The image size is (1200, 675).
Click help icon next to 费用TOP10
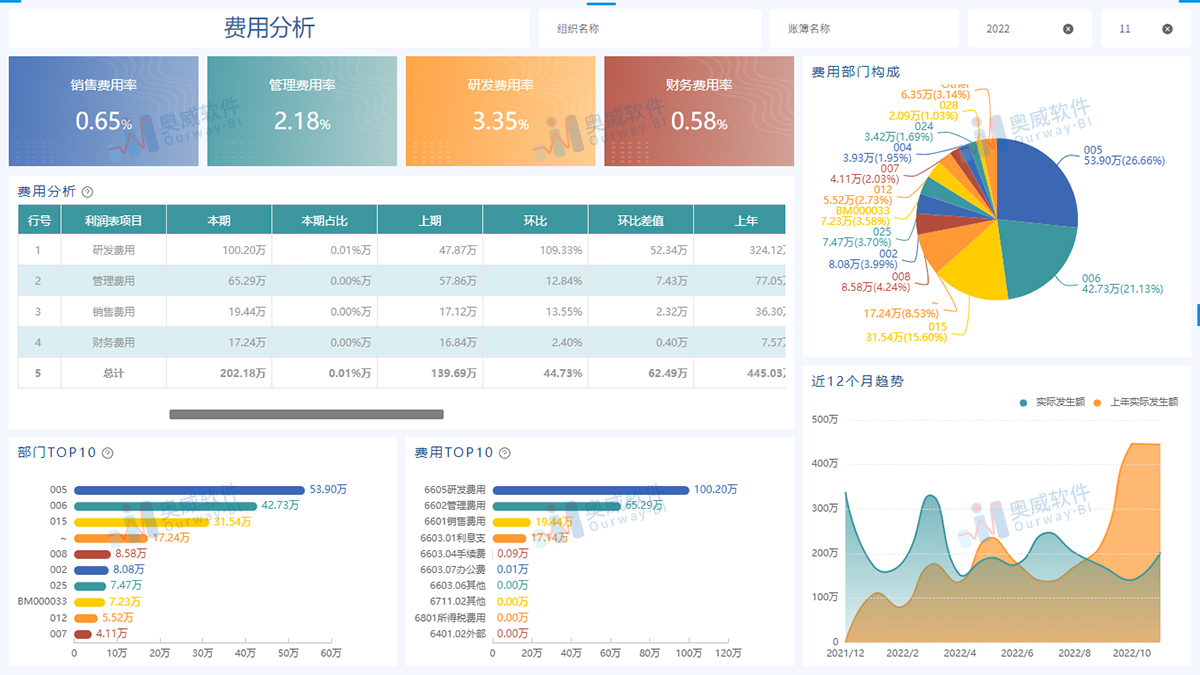tap(505, 453)
